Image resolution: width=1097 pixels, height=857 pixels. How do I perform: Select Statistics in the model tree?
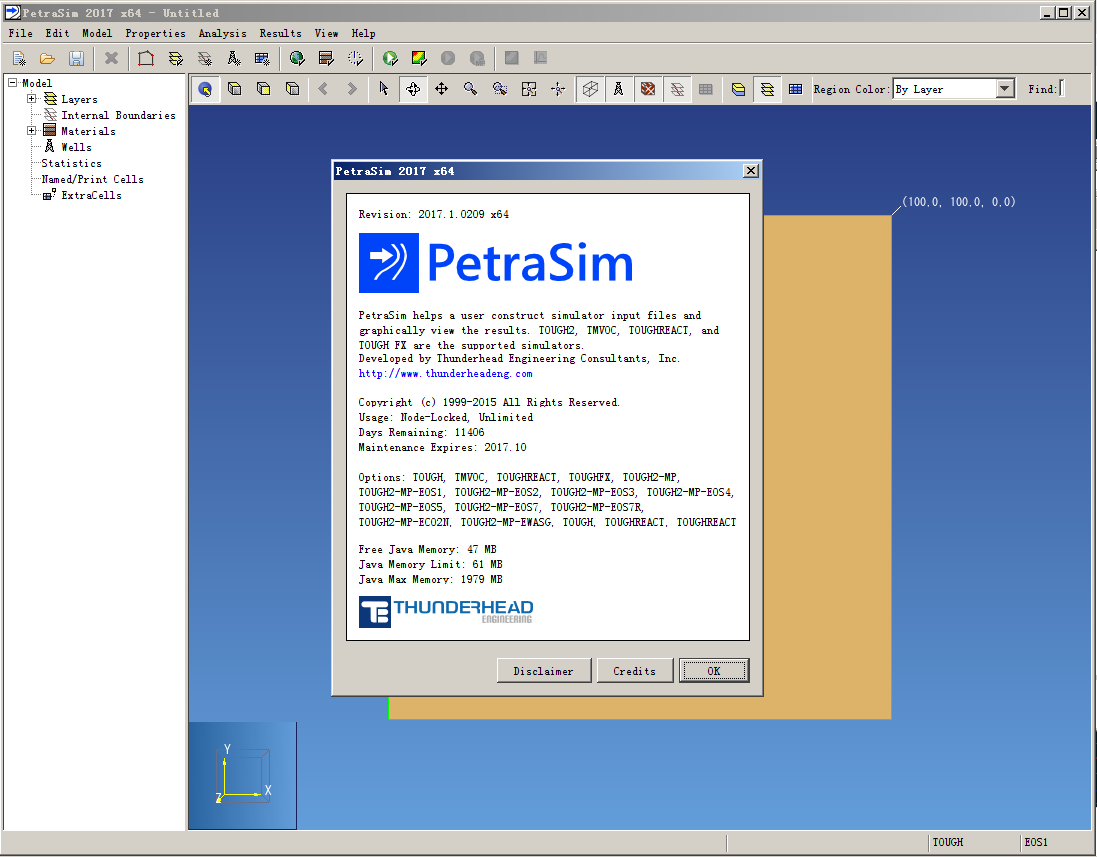(x=71, y=163)
